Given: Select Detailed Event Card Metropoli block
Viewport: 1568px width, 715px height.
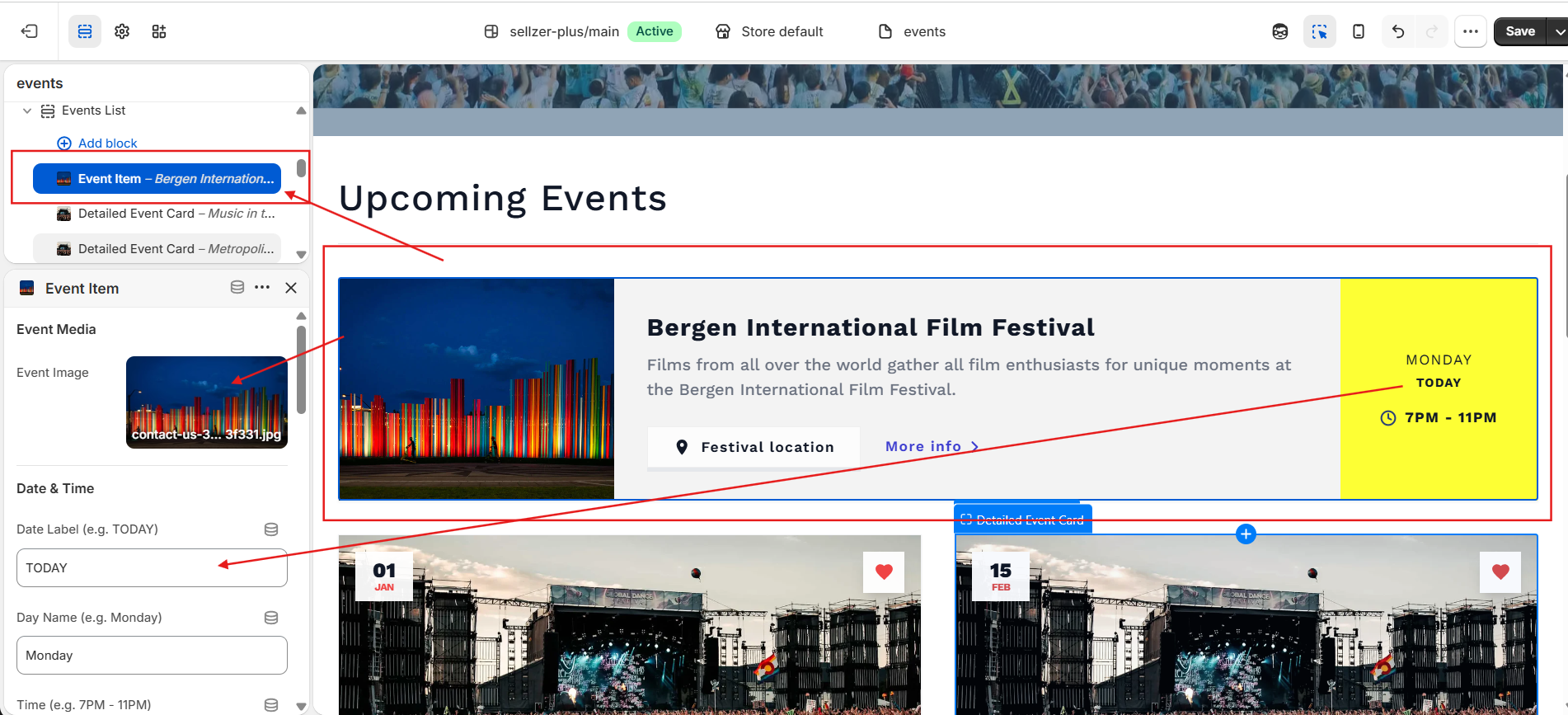Looking at the screenshot, I should tap(157, 249).
